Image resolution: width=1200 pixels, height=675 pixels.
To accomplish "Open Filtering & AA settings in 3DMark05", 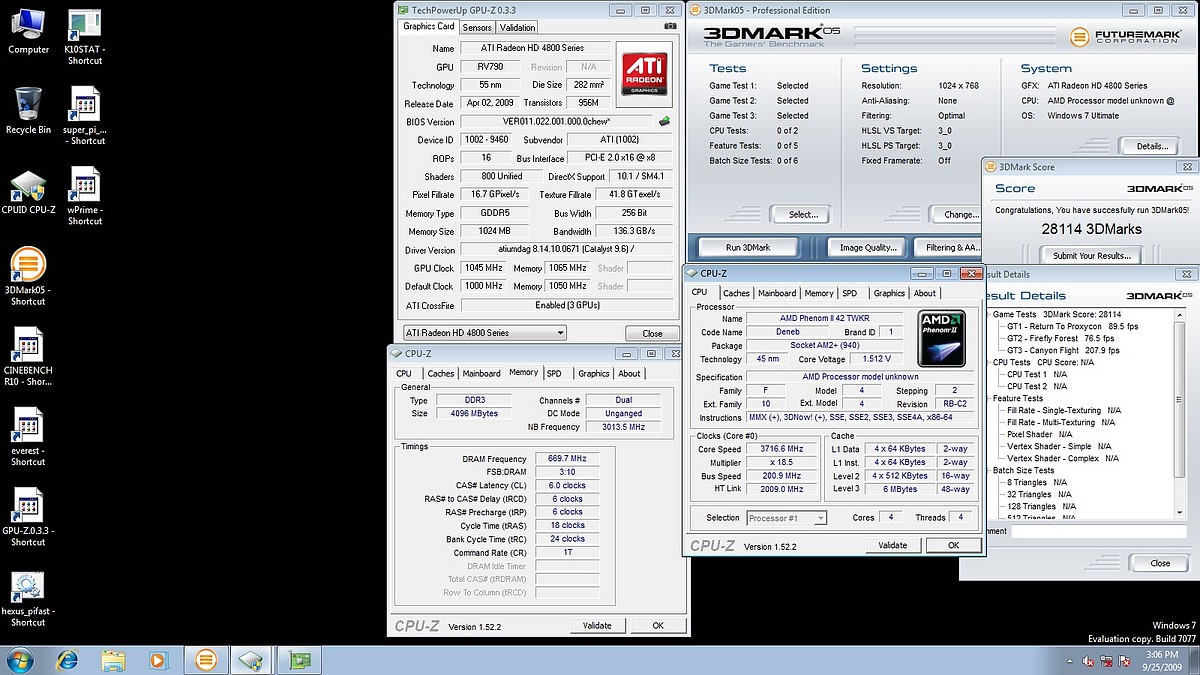I will pyautogui.click(x=950, y=247).
